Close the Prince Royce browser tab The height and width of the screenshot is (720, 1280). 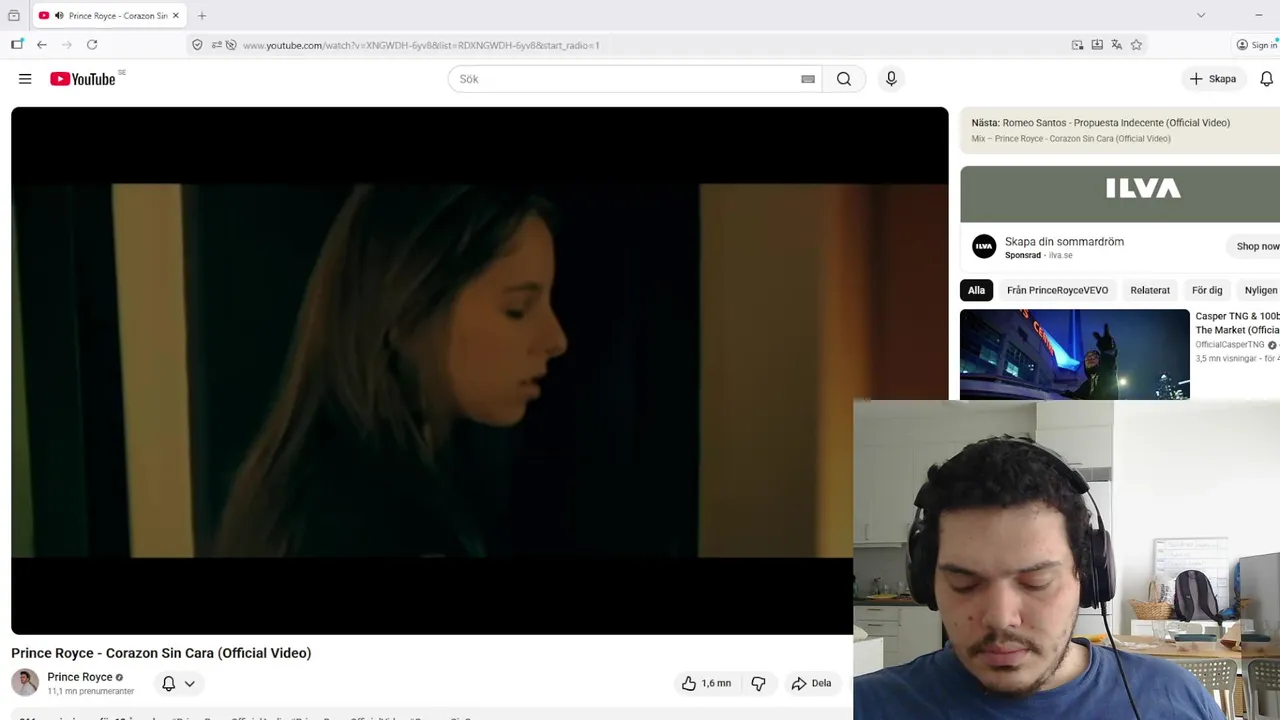click(176, 15)
